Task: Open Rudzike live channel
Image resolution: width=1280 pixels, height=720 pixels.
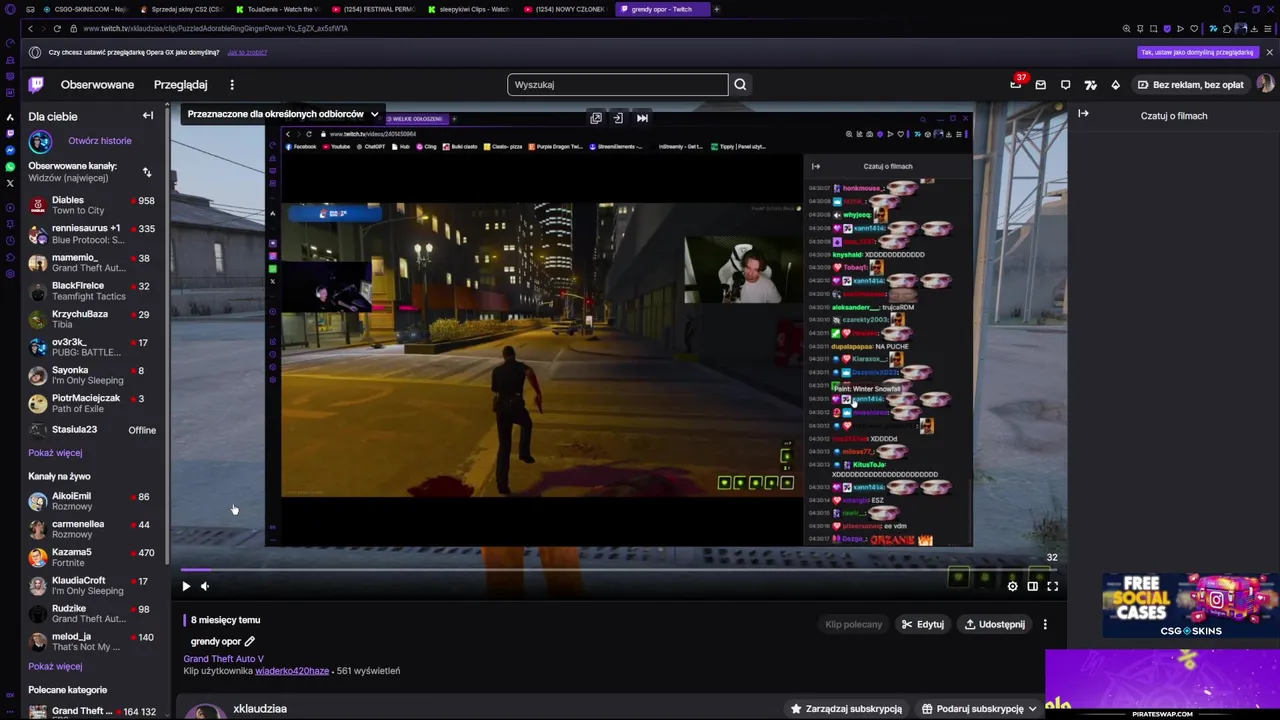Action: click(91, 613)
